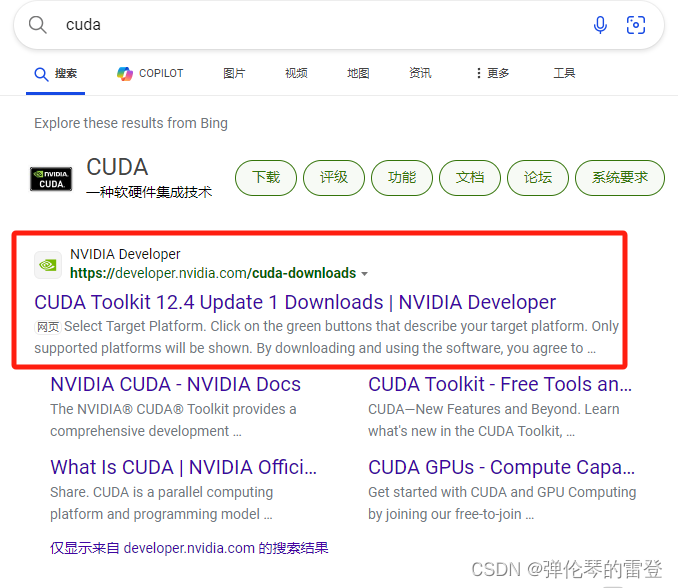The image size is (678, 588).
Task: Click the search magnifier icon in search box
Action: (x=38, y=25)
